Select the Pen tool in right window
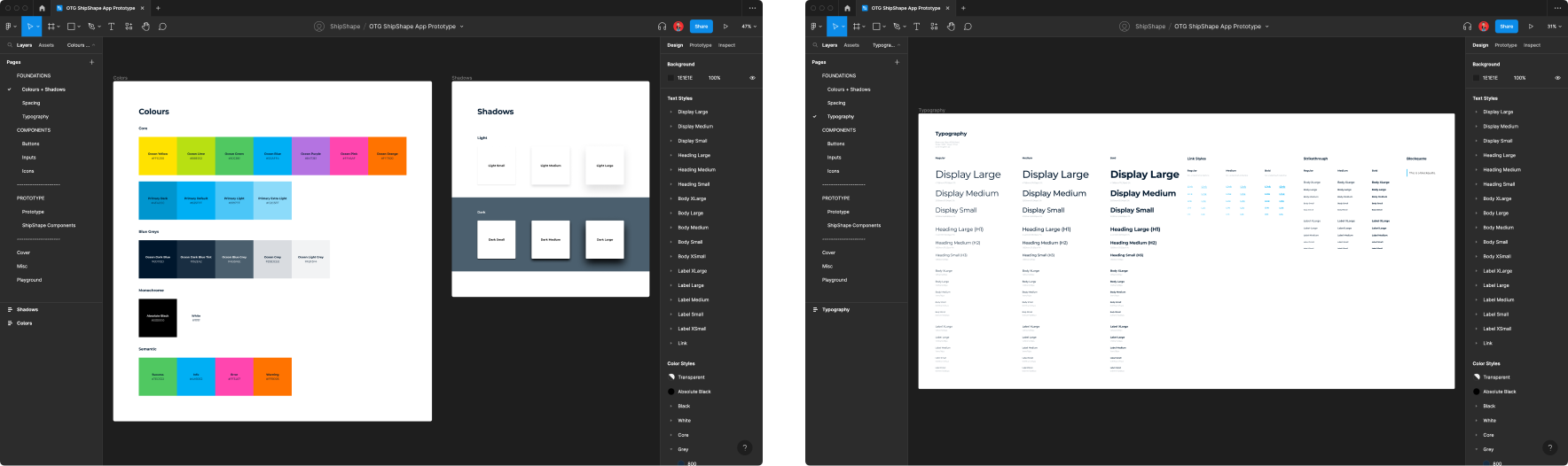 point(896,27)
